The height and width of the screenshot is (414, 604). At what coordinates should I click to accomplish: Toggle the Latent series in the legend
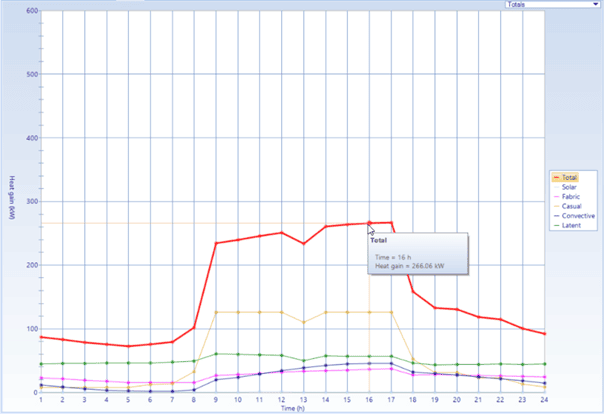pyautogui.click(x=570, y=226)
